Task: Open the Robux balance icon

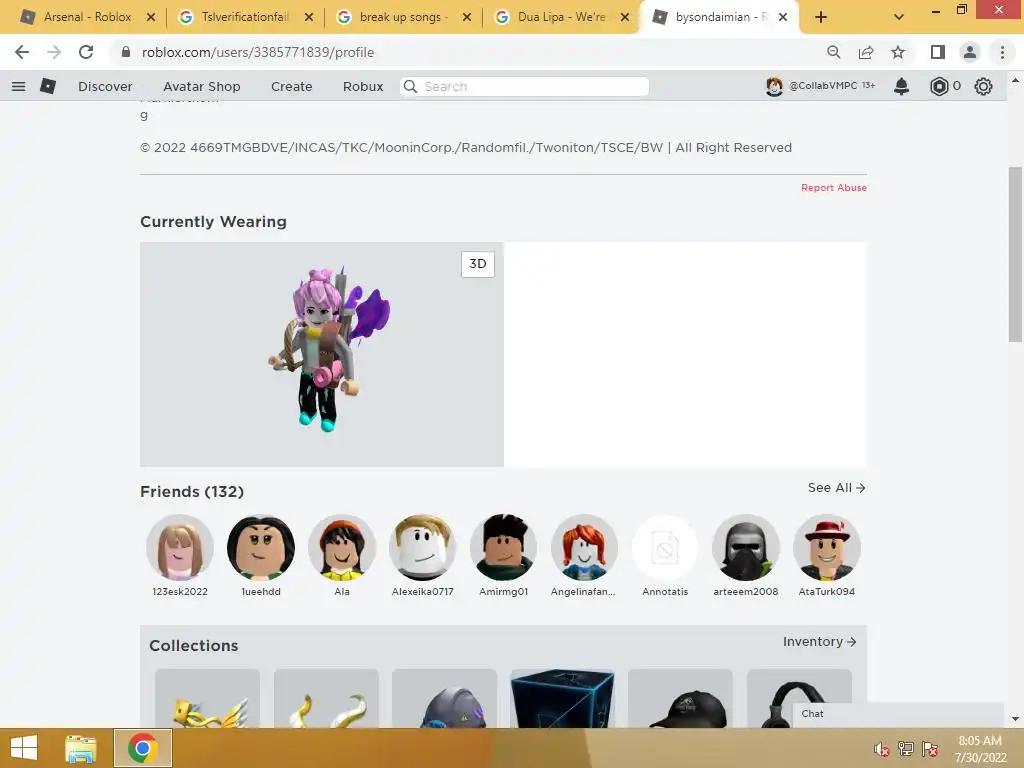Action: pyautogui.click(x=938, y=86)
